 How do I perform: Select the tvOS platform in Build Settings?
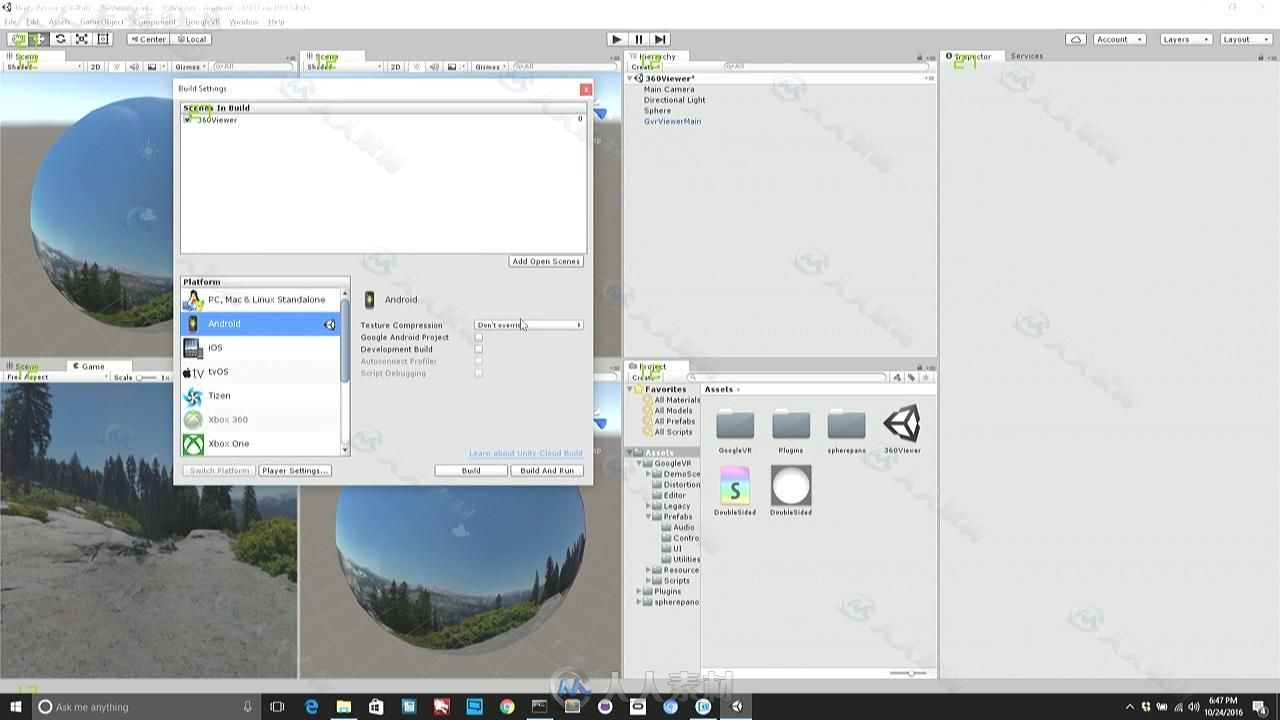tap(261, 371)
